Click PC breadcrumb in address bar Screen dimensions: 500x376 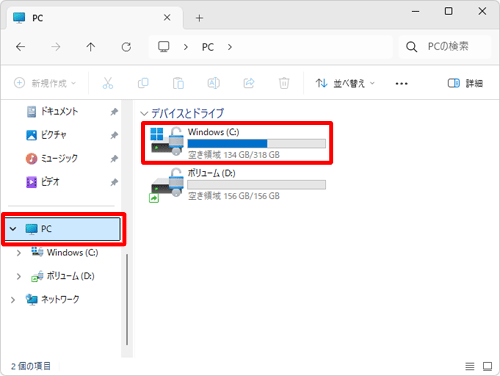click(x=208, y=47)
